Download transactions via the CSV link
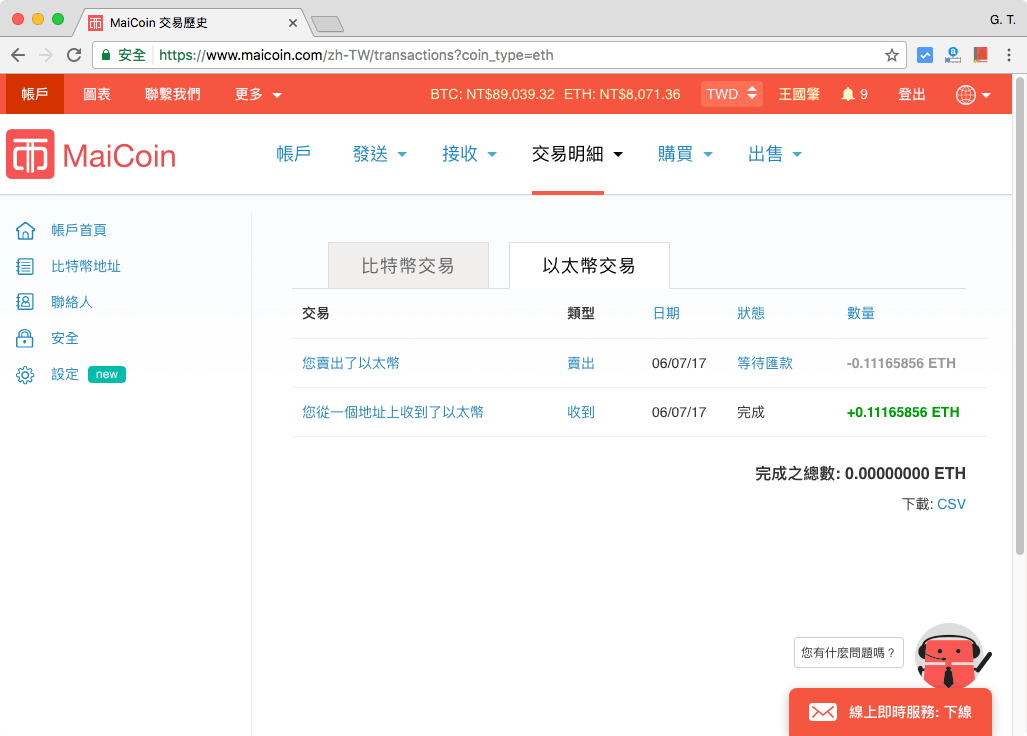Viewport: 1027px width, 736px height. [950, 503]
